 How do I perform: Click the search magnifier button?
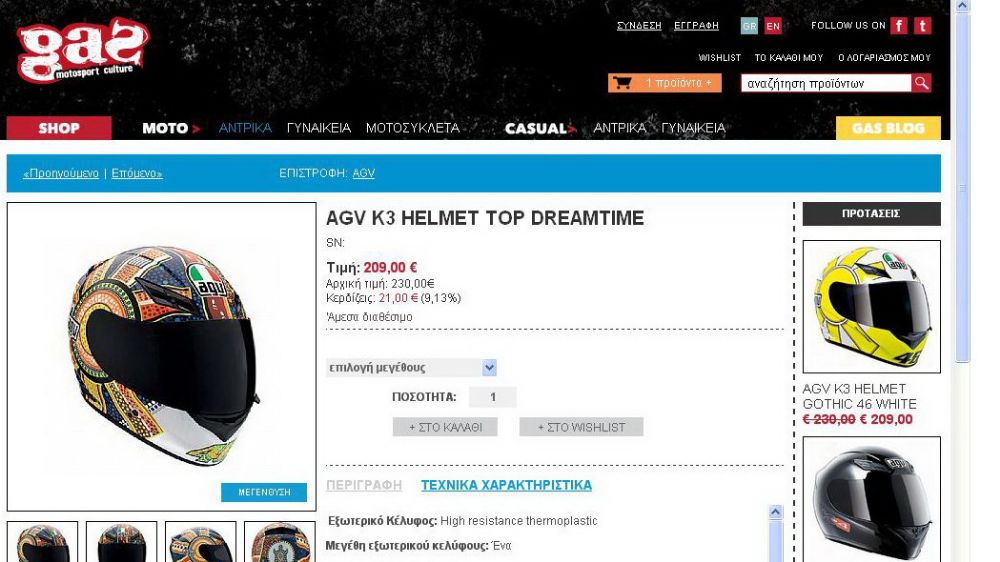922,83
